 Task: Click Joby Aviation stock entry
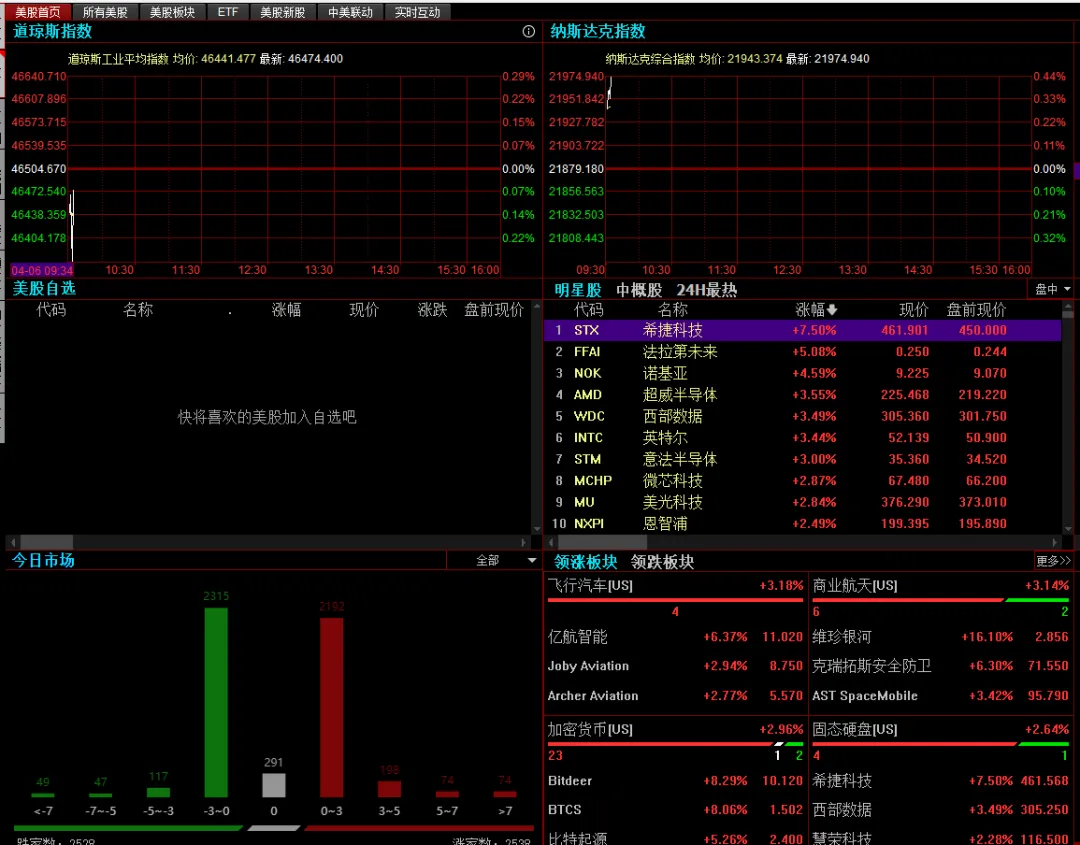[x=588, y=666]
